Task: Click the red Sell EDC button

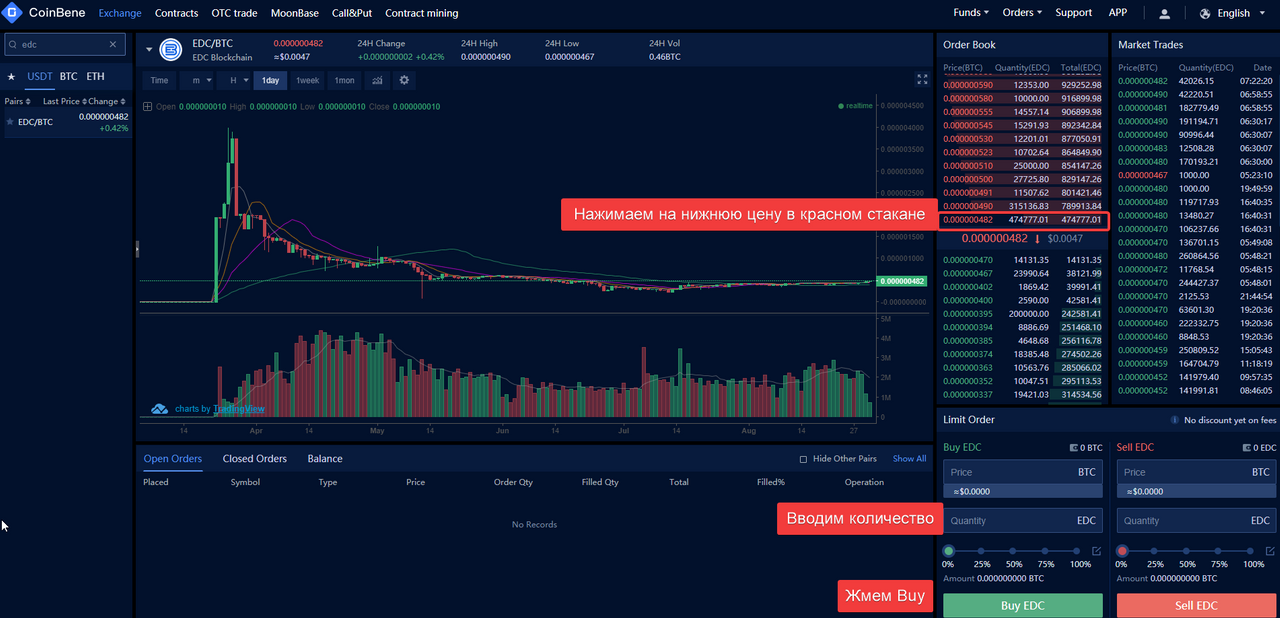Action: pos(1196,606)
